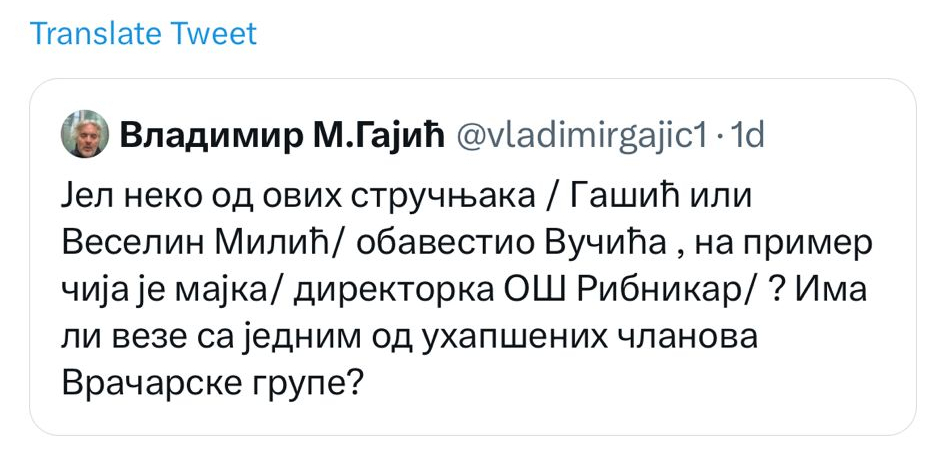Click empty header area right of the timestamp
Screen dimensions: 945x460
click(x=840, y=135)
